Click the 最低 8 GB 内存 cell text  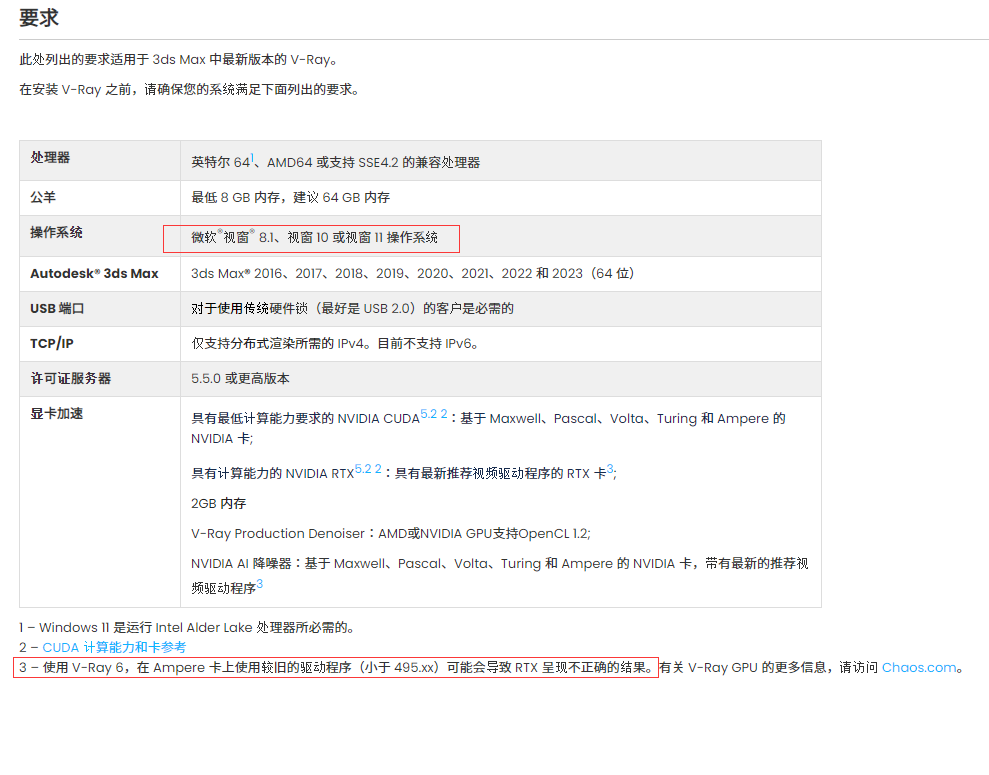pyautogui.click(x=291, y=198)
